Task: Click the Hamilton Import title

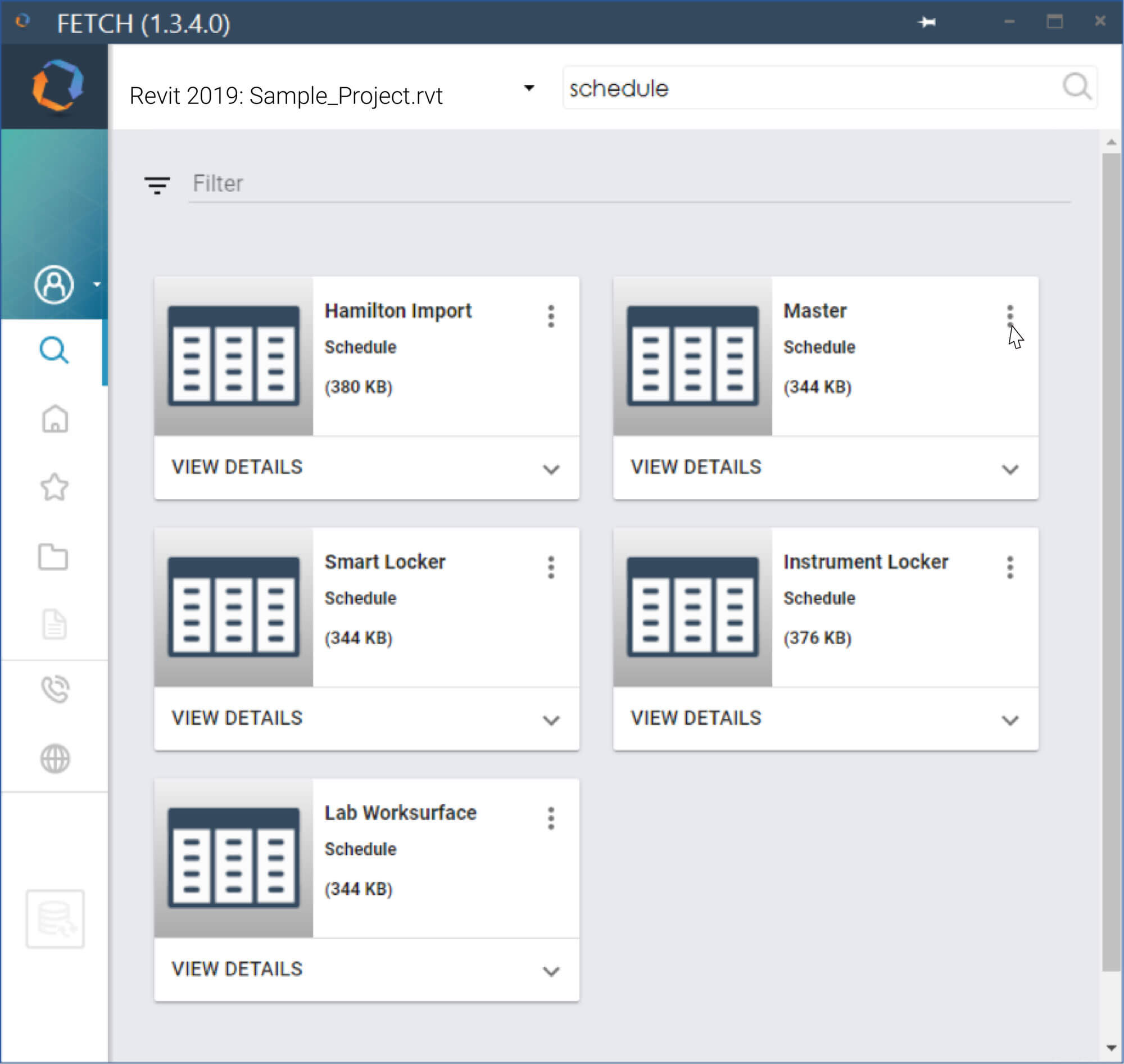Action: pyautogui.click(x=397, y=311)
